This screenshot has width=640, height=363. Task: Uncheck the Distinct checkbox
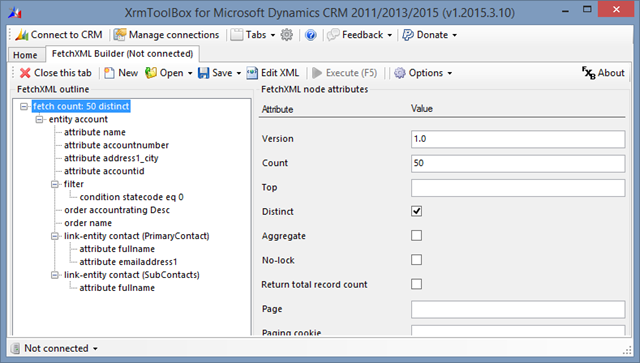point(416,211)
